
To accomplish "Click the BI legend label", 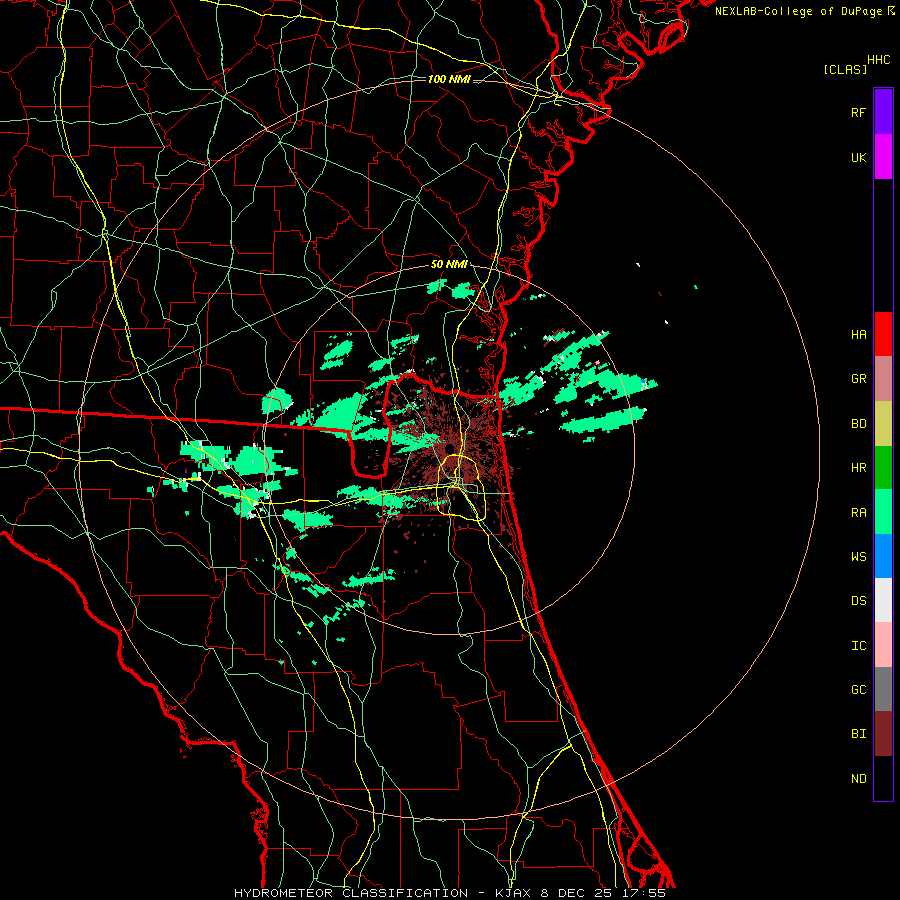I will click(x=858, y=734).
